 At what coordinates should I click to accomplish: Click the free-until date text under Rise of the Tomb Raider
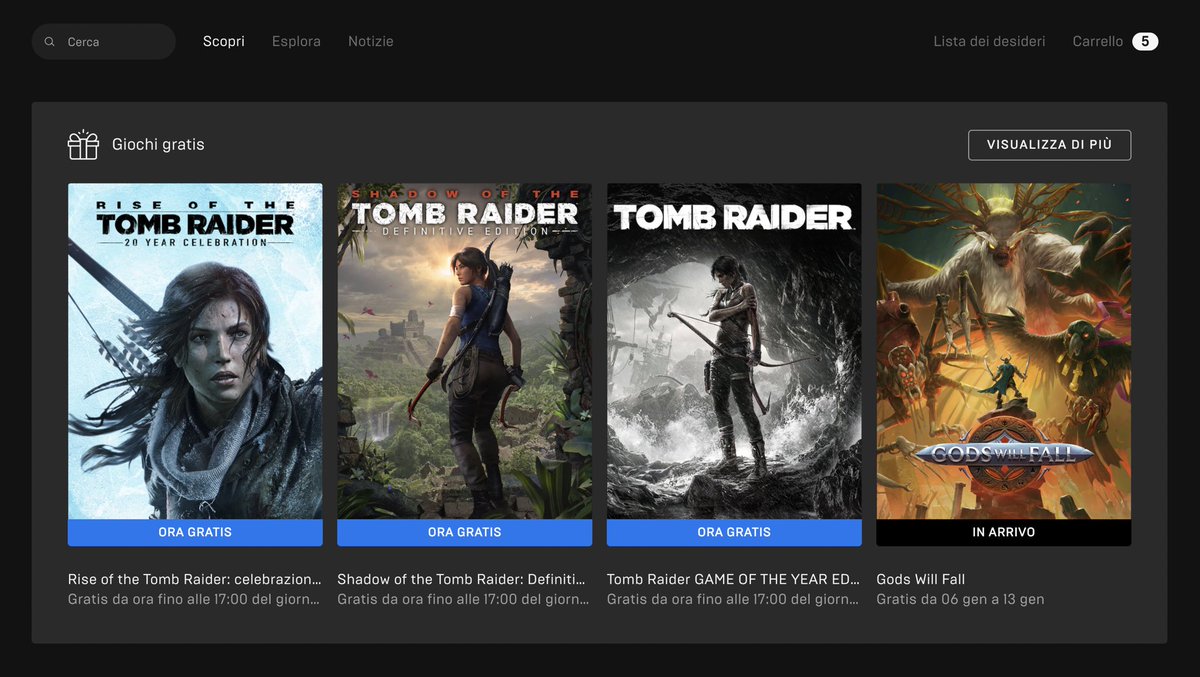click(195, 600)
